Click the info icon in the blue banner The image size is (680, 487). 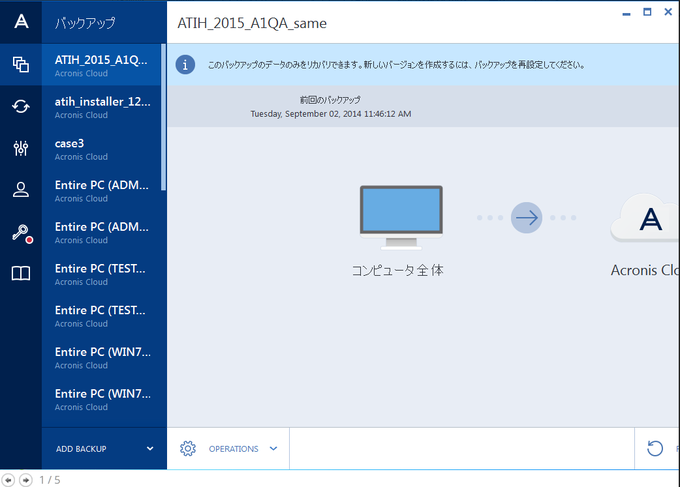pos(185,65)
